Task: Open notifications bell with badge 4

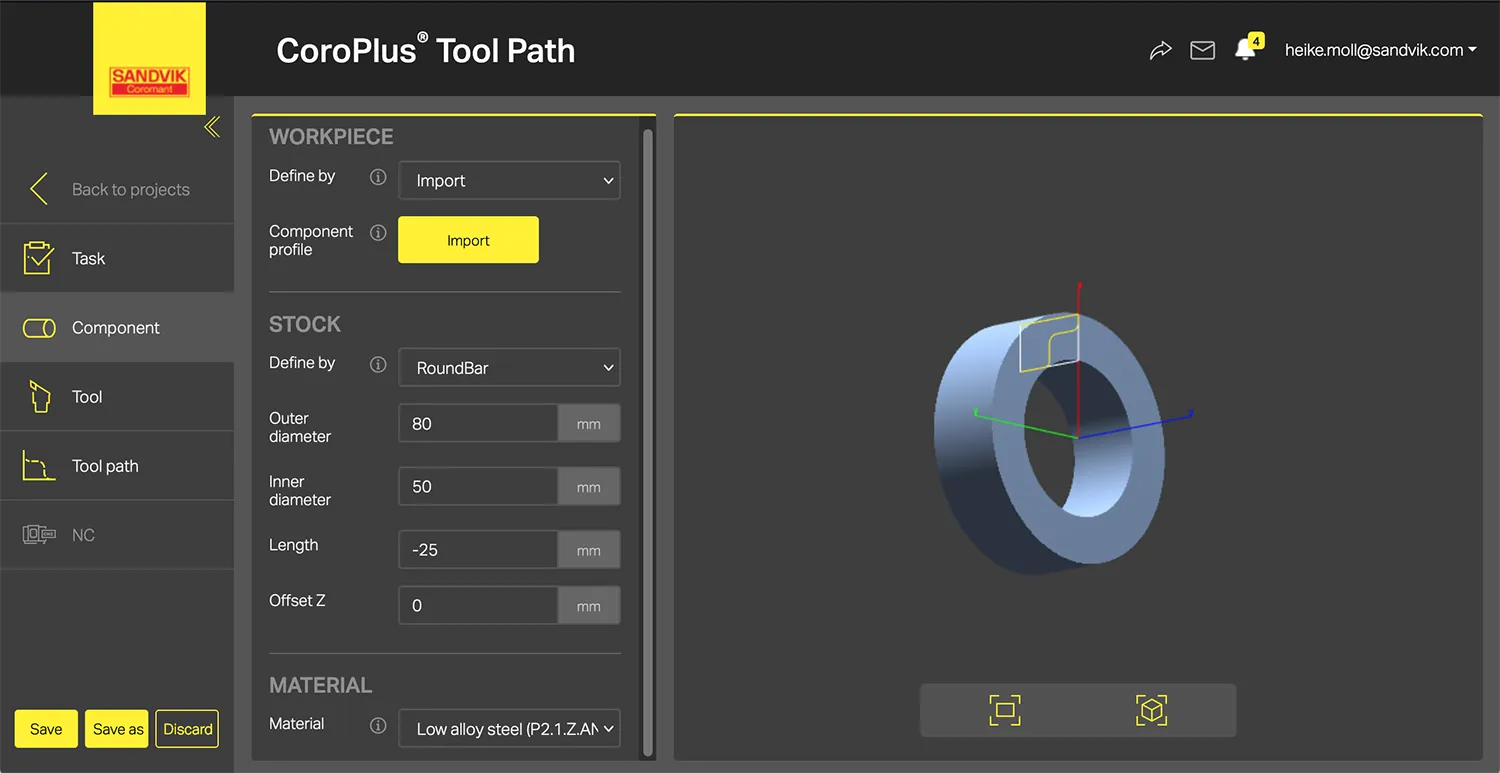Action: (1246, 49)
